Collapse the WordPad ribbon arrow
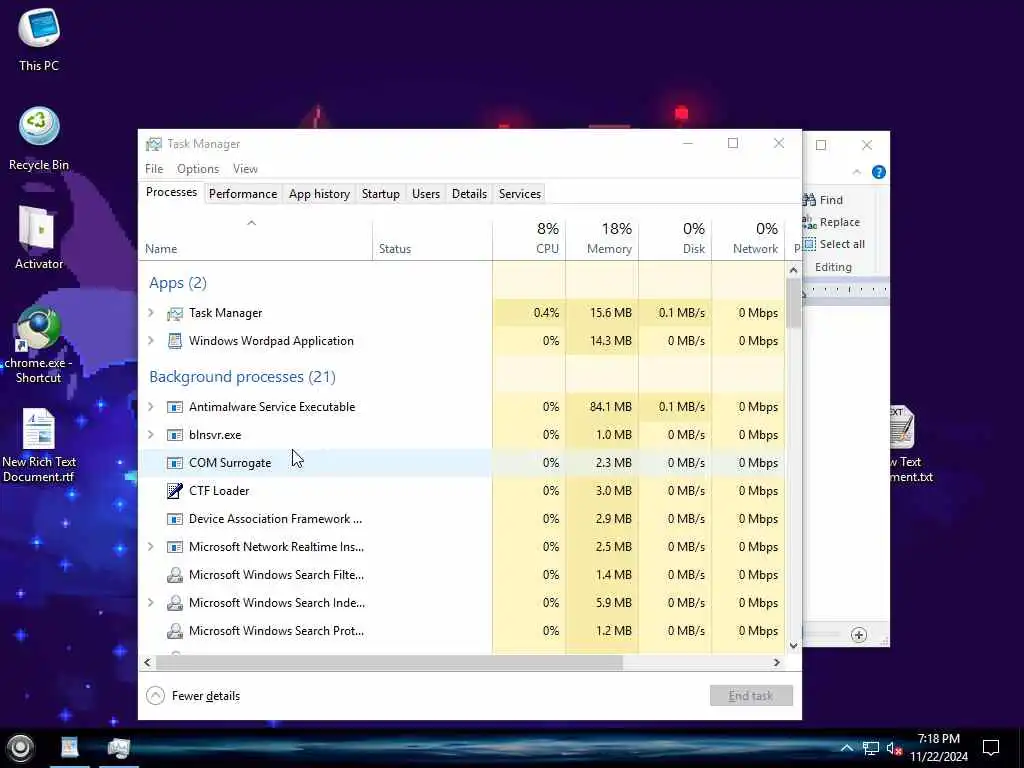The height and width of the screenshot is (768, 1024). click(x=857, y=172)
